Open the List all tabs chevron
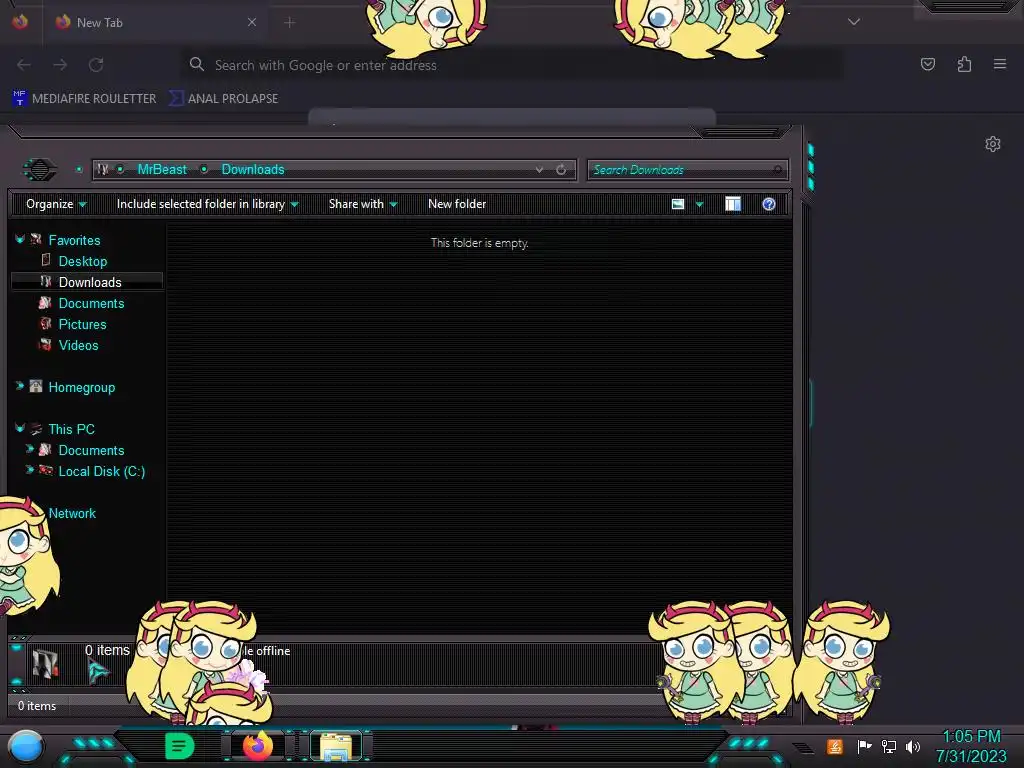Image resolution: width=1024 pixels, height=768 pixels. [x=854, y=22]
